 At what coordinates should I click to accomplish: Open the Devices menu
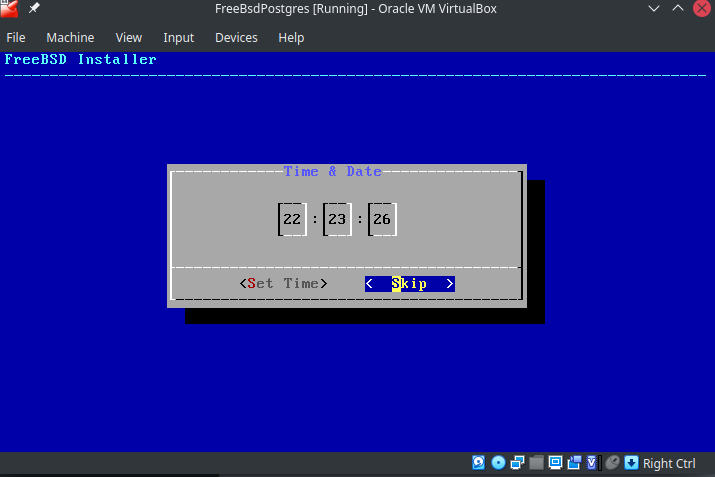(236, 37)
